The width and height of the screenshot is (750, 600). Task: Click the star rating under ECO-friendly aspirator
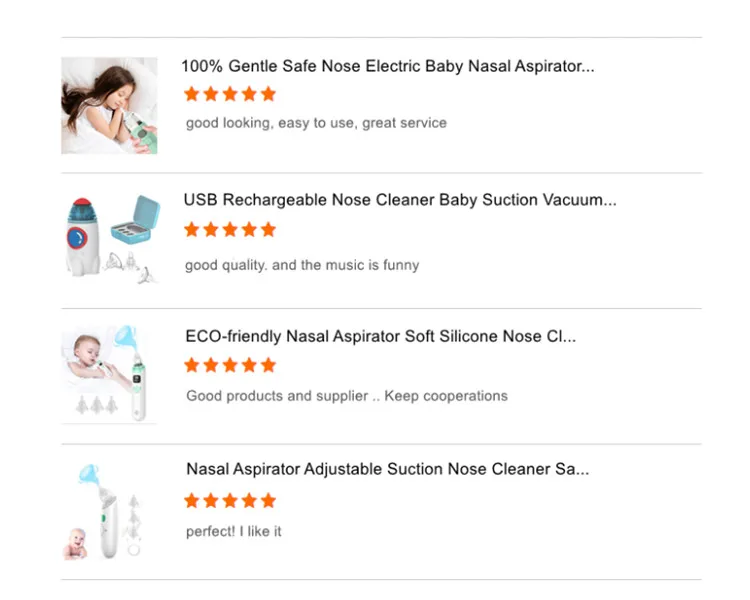click(x=230, y=365)
